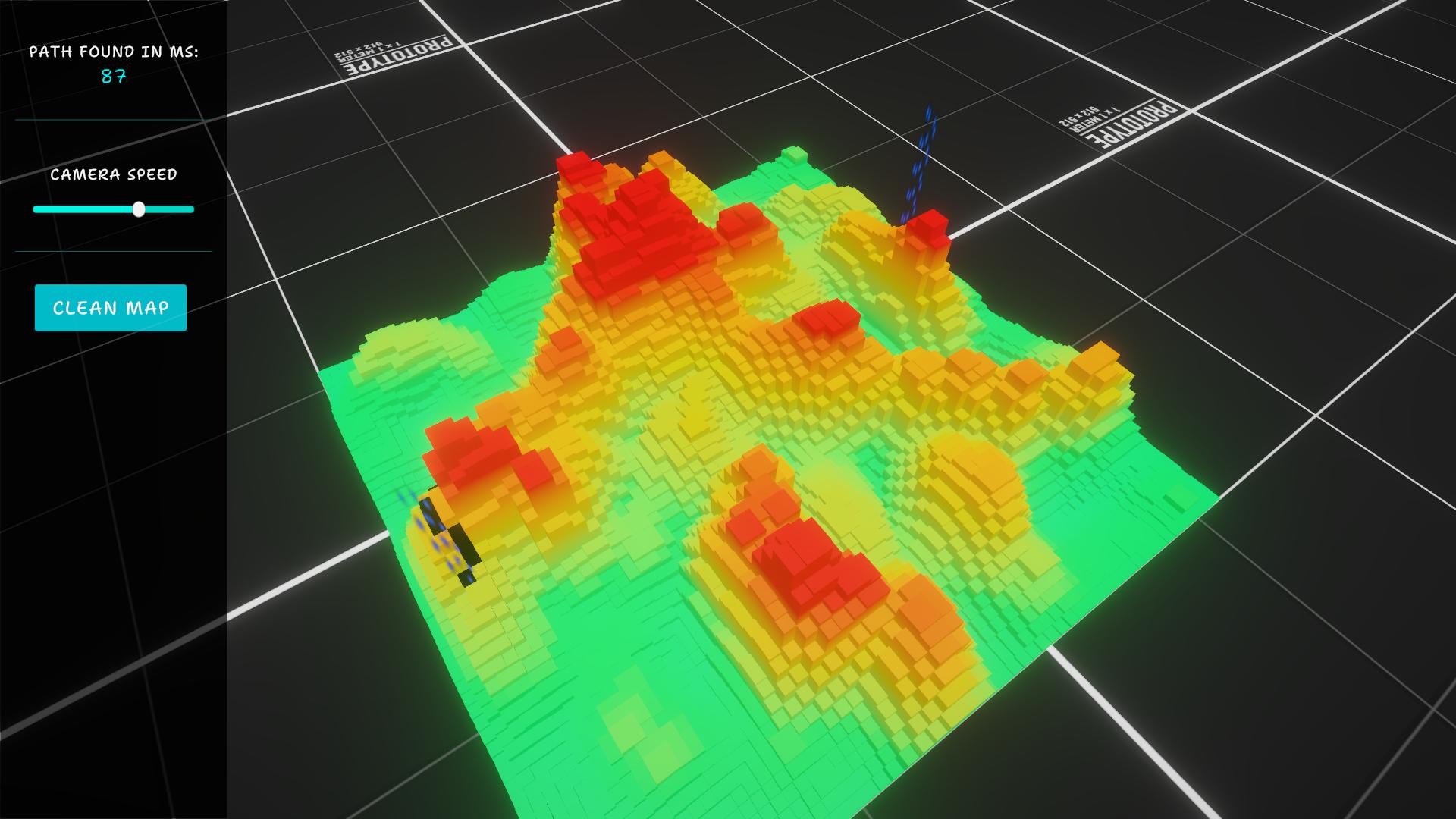Click the pale green hill at the map's left back
The width and height of the screenshot is (1456, 819).
pyautogui.click(x=413, y=345)
